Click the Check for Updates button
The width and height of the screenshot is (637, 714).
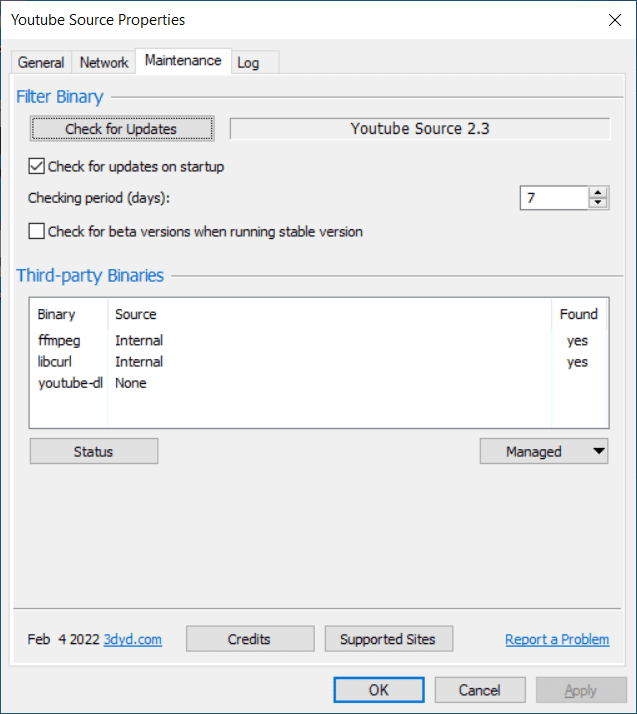[x=122, y=129]
